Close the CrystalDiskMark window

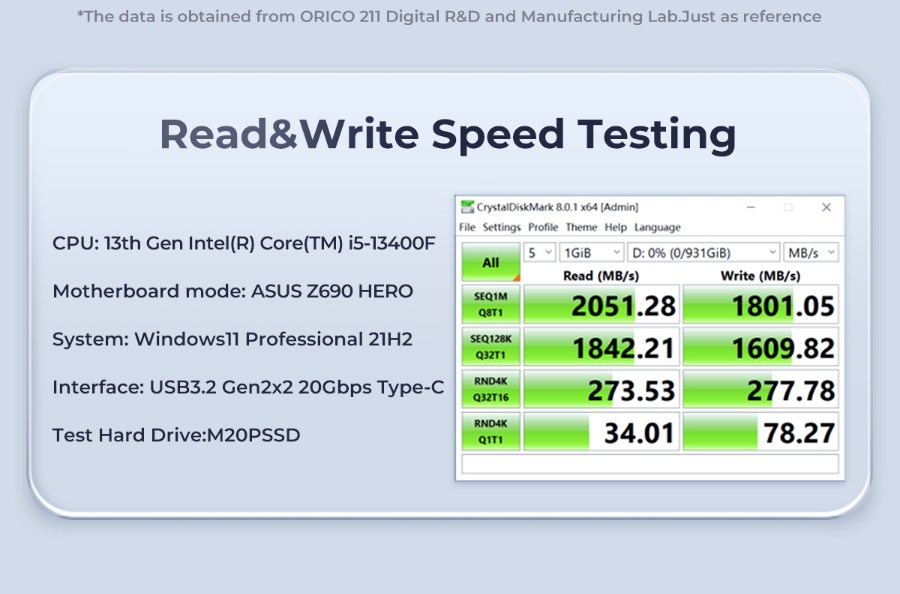pos(826,207)
